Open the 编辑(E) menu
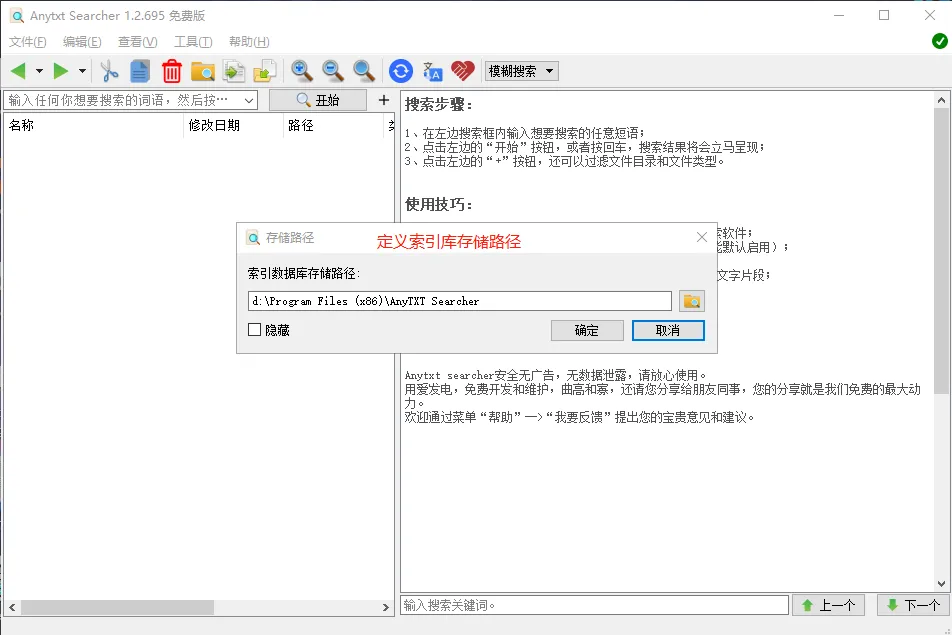The width and height of the screenshot is (952, 635). tap(82, 42)
